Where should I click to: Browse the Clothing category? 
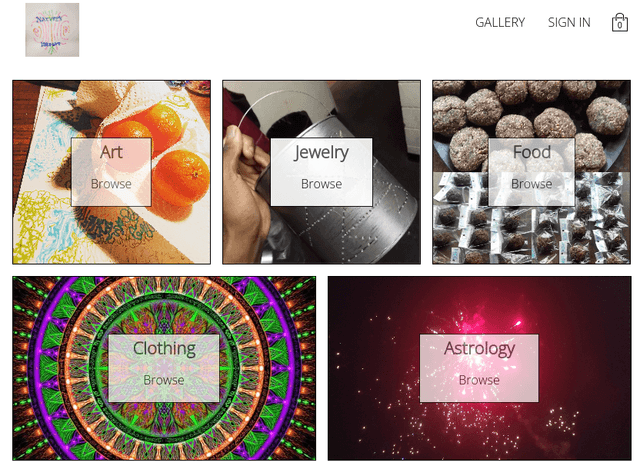tap(164, 380)
